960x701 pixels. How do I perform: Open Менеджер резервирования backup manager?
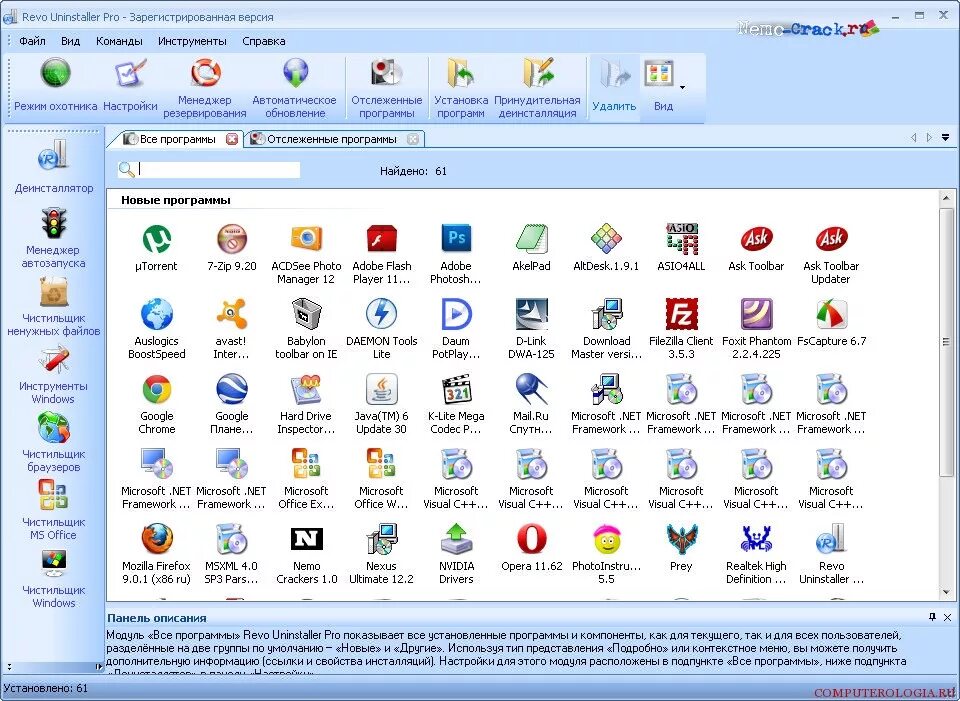coord(204,89)
